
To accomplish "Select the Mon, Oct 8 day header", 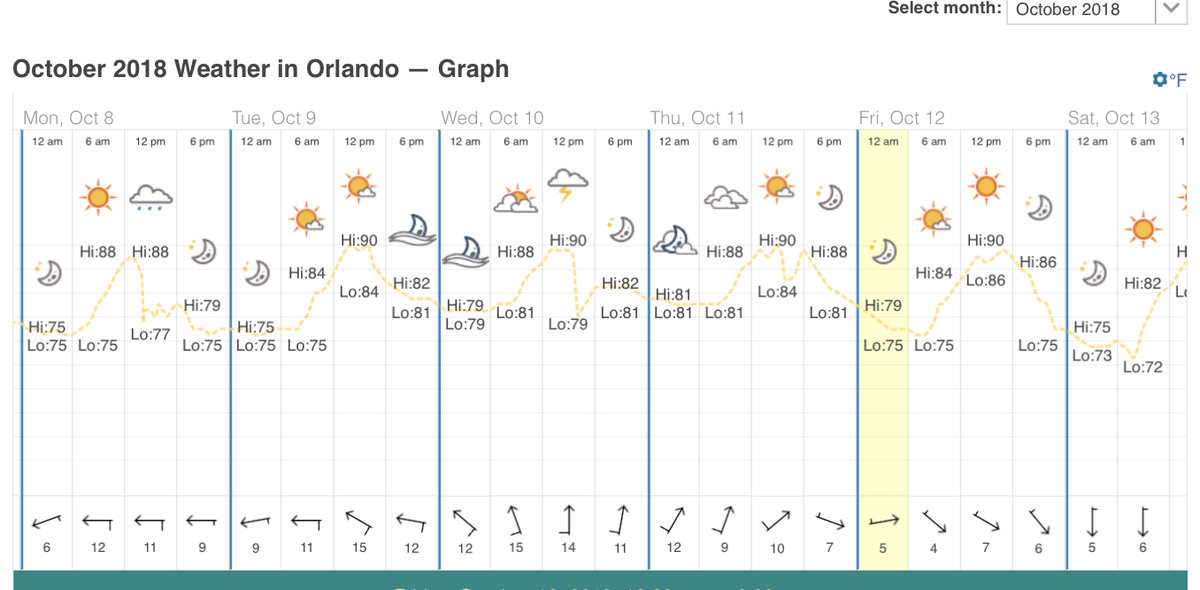I will click(x=69, y=118).
